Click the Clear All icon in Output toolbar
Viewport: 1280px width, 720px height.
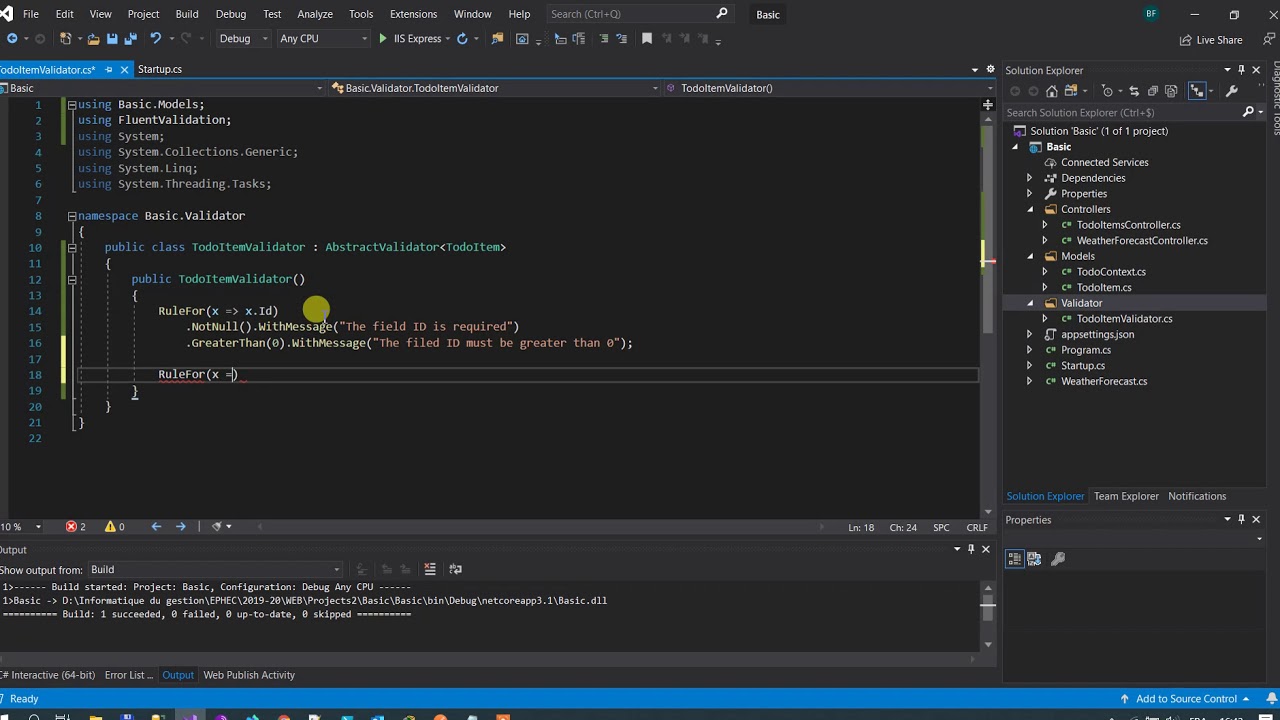430,569
